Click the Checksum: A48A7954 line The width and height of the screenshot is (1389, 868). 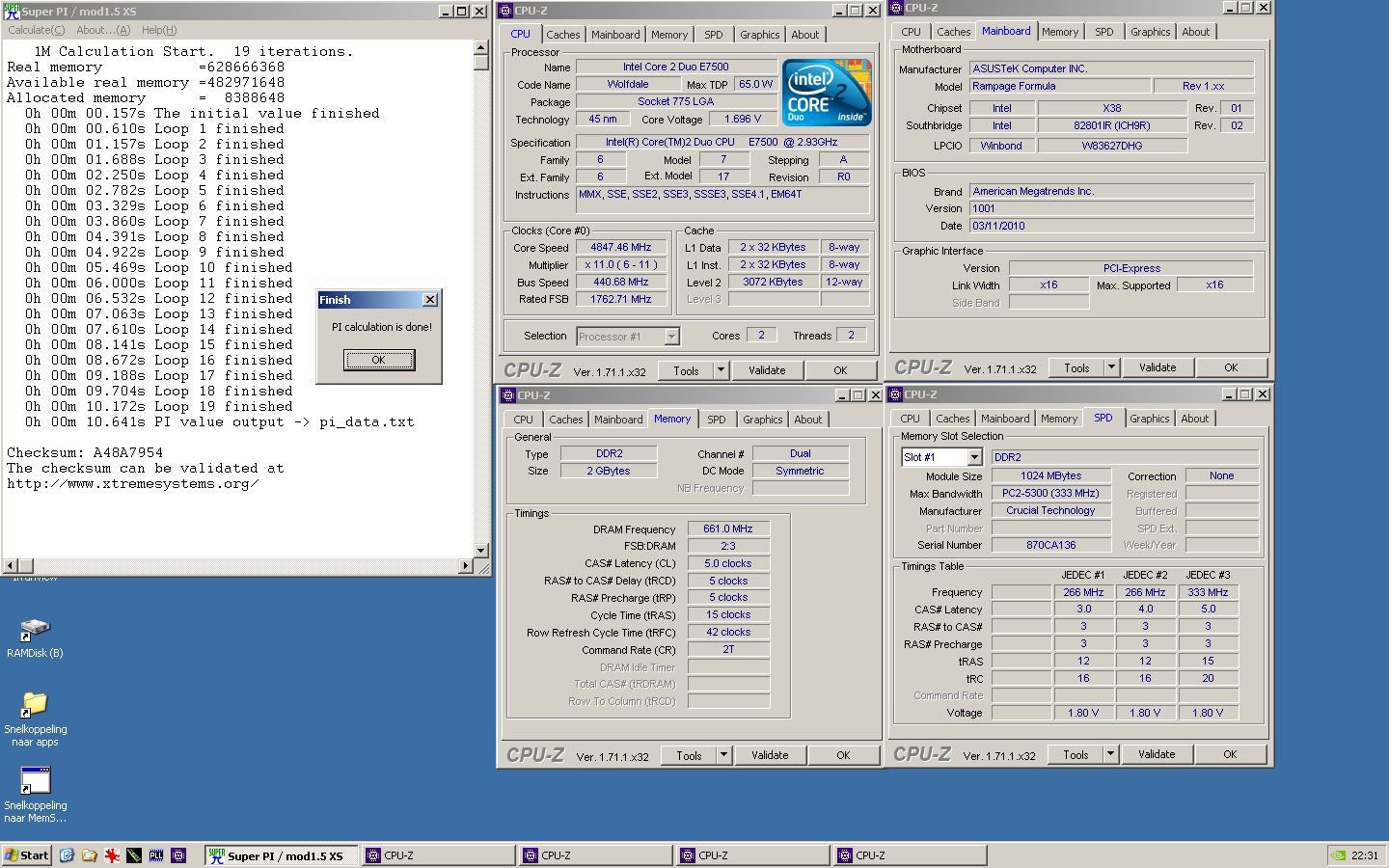coord(85,452)
